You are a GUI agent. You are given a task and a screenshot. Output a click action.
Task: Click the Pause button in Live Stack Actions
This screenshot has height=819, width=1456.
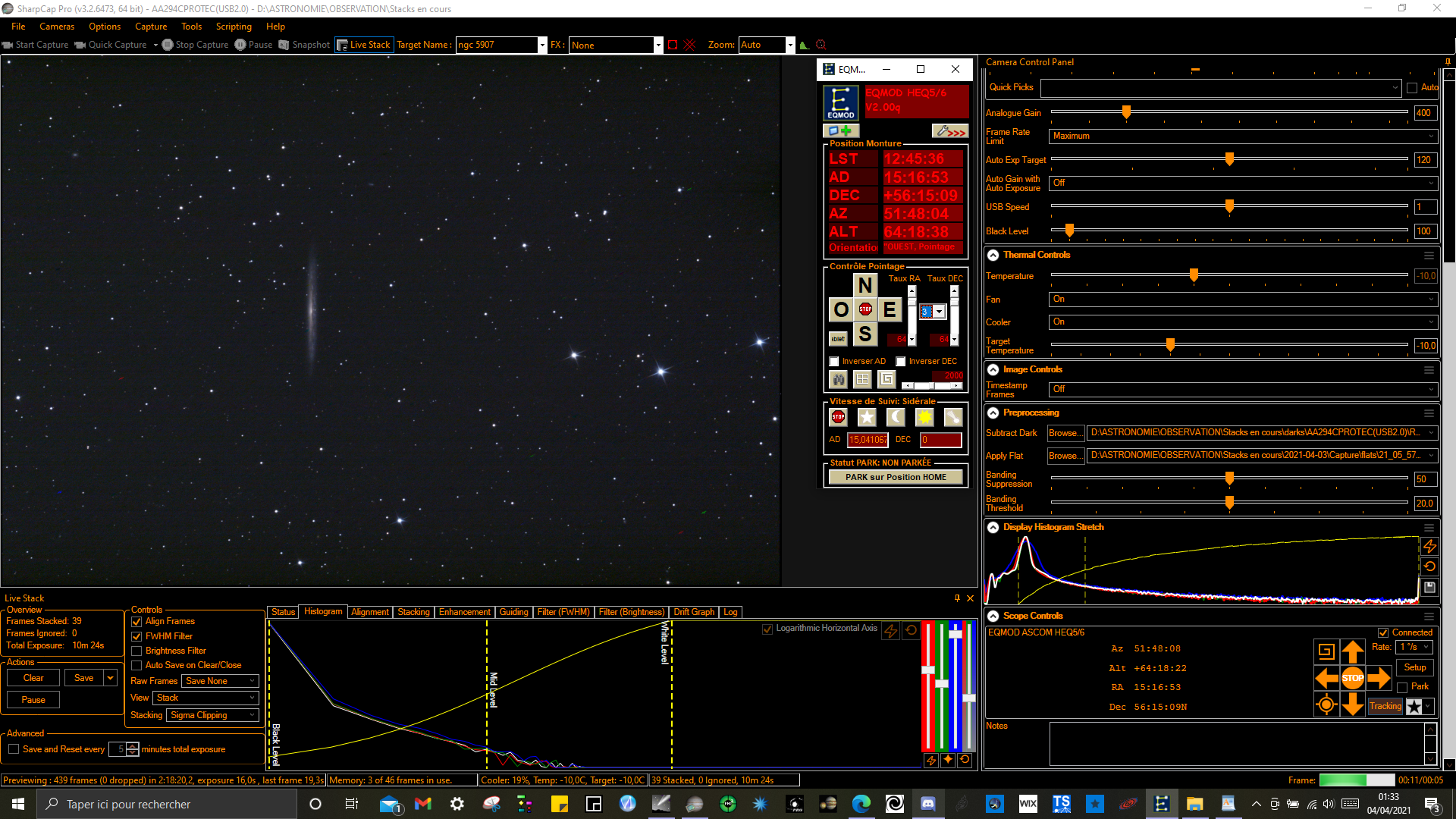coord(33,700)
